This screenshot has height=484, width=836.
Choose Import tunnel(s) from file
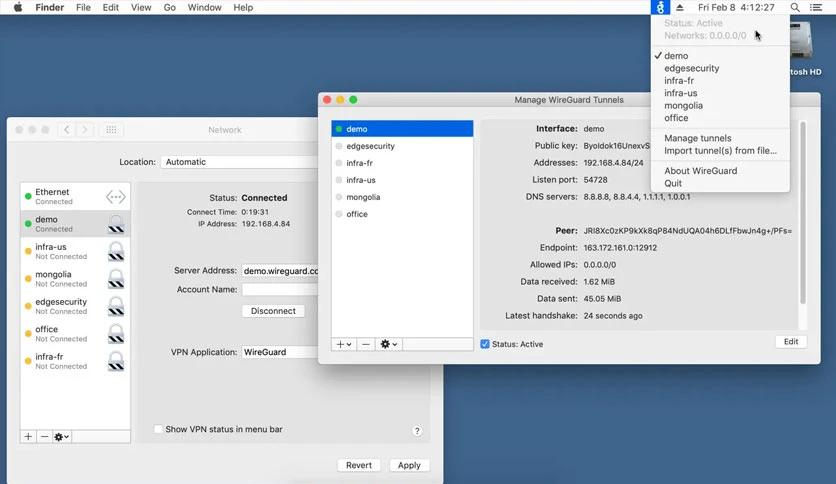[720, 151]
